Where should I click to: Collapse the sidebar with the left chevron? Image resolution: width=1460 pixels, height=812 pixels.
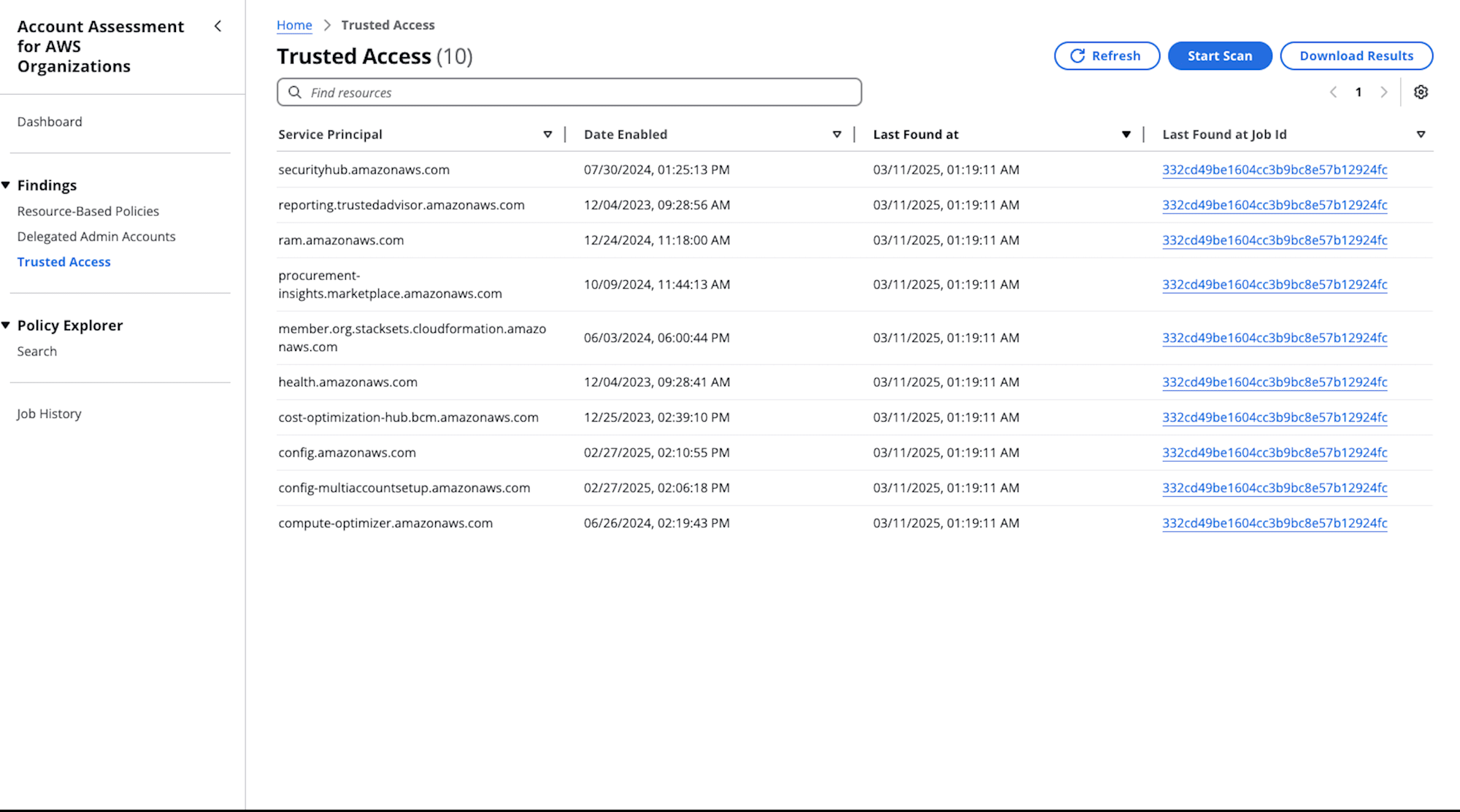pos(218,26)
